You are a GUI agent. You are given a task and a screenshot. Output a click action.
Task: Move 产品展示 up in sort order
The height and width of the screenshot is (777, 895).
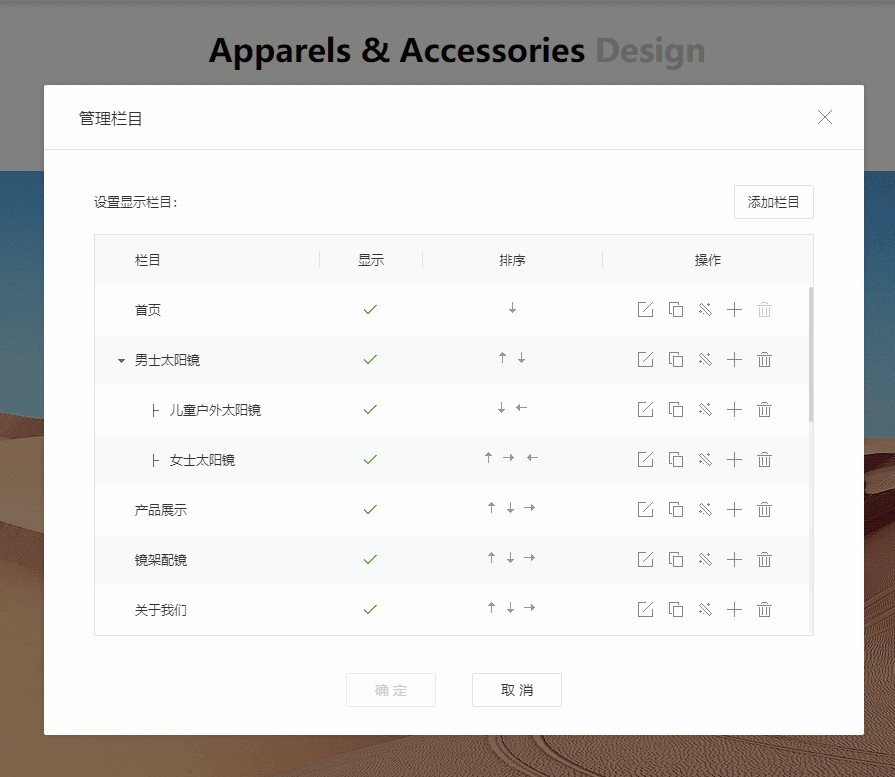[491, 508]
